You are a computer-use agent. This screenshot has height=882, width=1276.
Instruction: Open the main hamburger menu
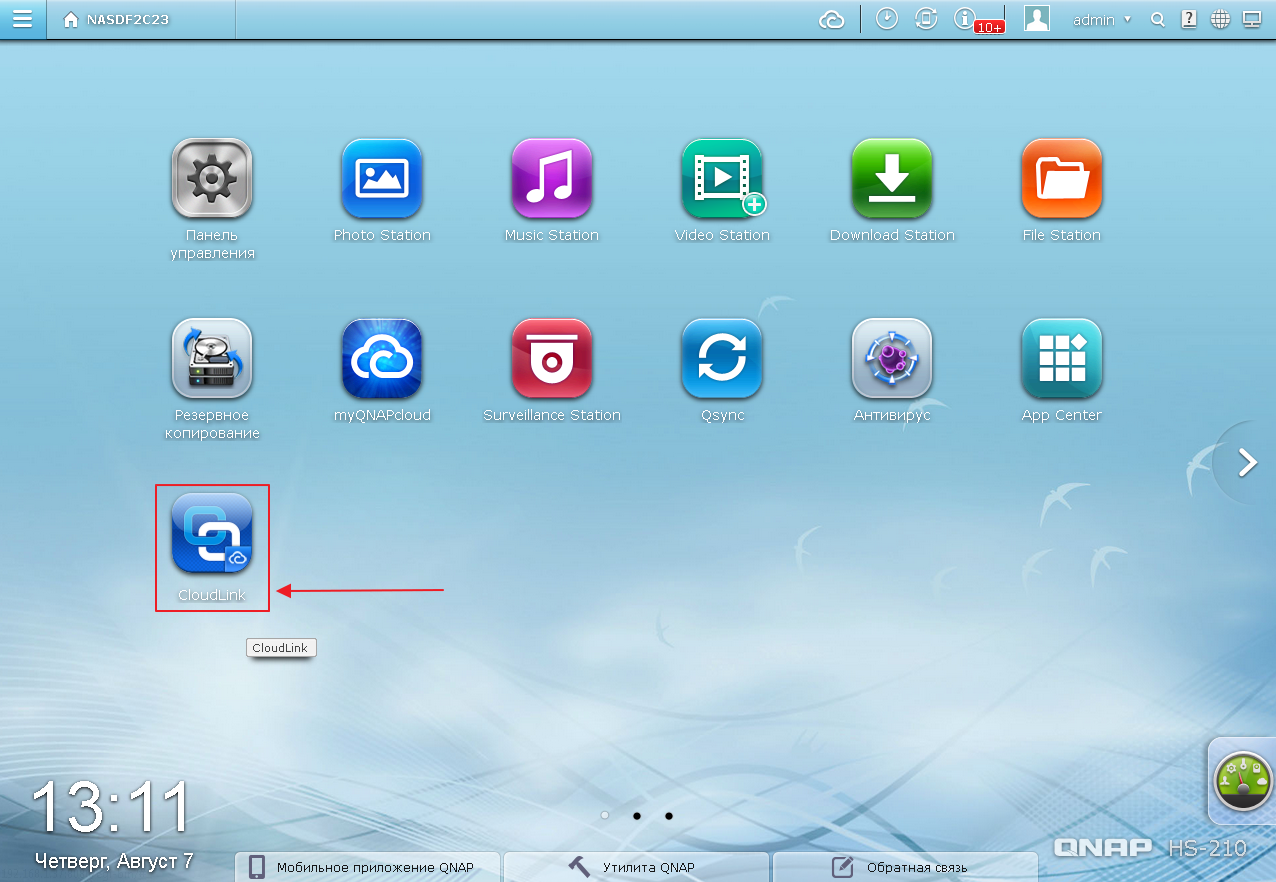point(22,19)
